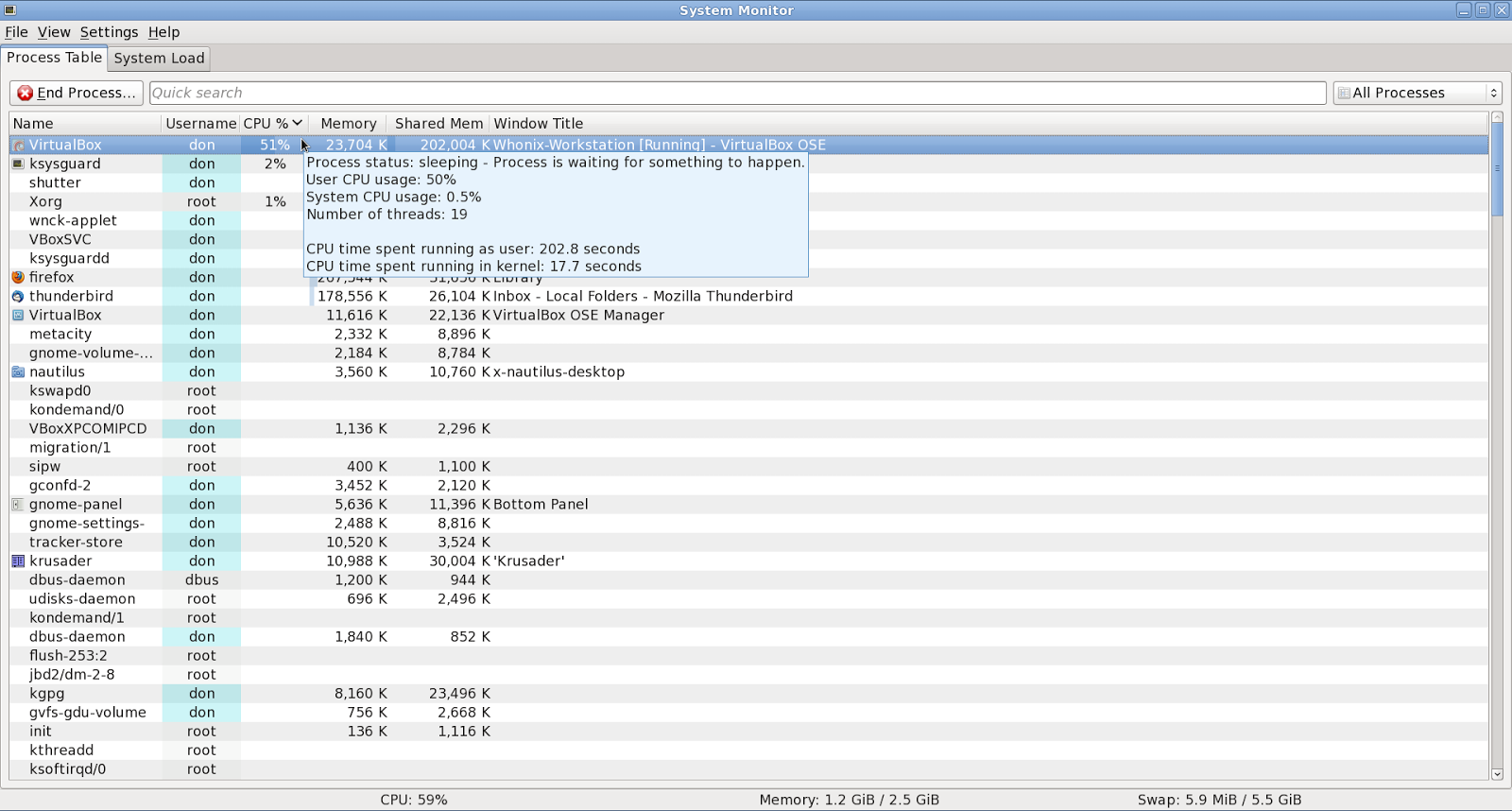Image resolution: width=1512 pixels, height=811 pixels.
Task: Select the wnck-applet process row
Action: click(x=748, y=220)
